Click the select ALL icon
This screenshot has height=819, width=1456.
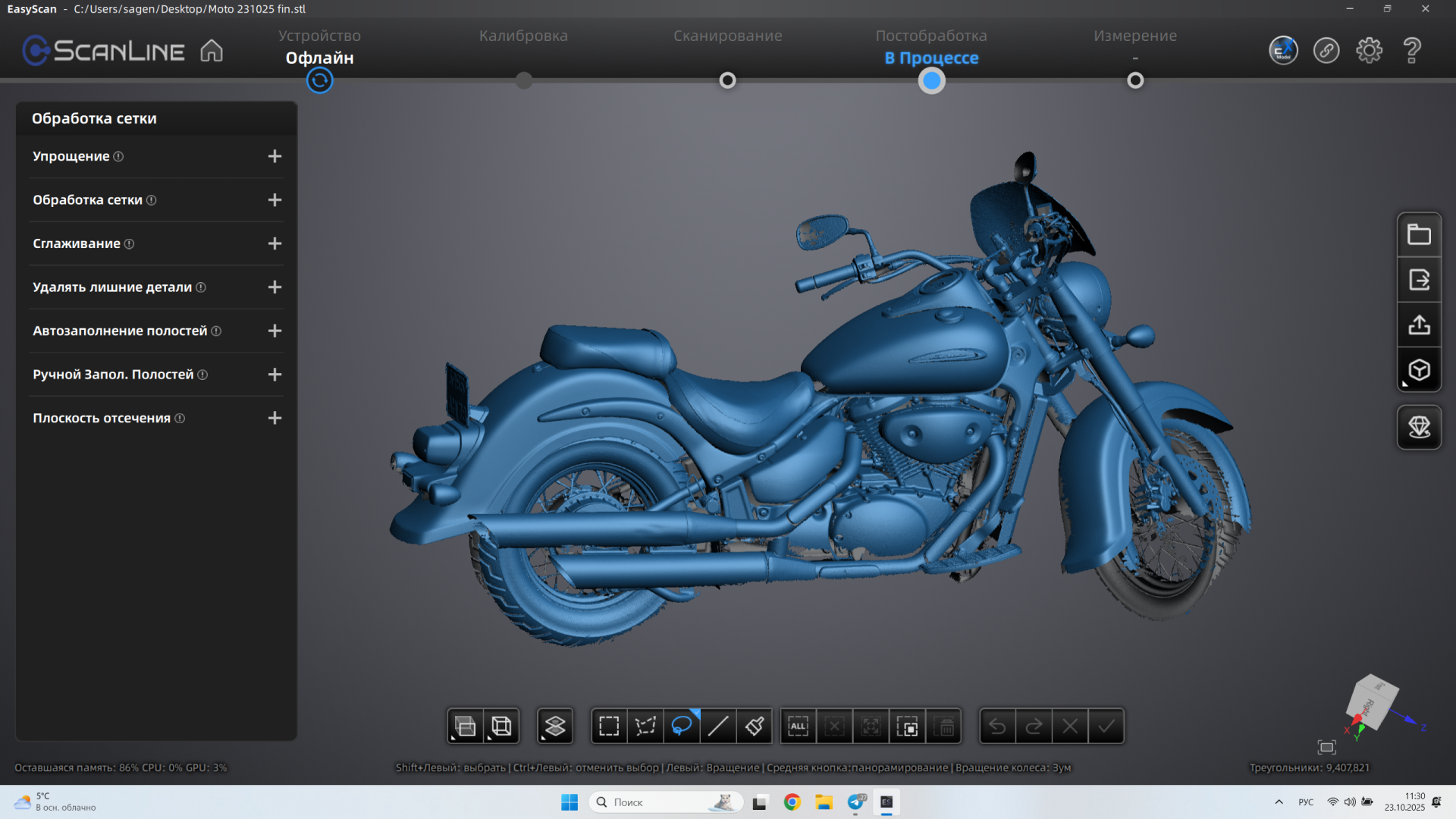coord(798,726)
